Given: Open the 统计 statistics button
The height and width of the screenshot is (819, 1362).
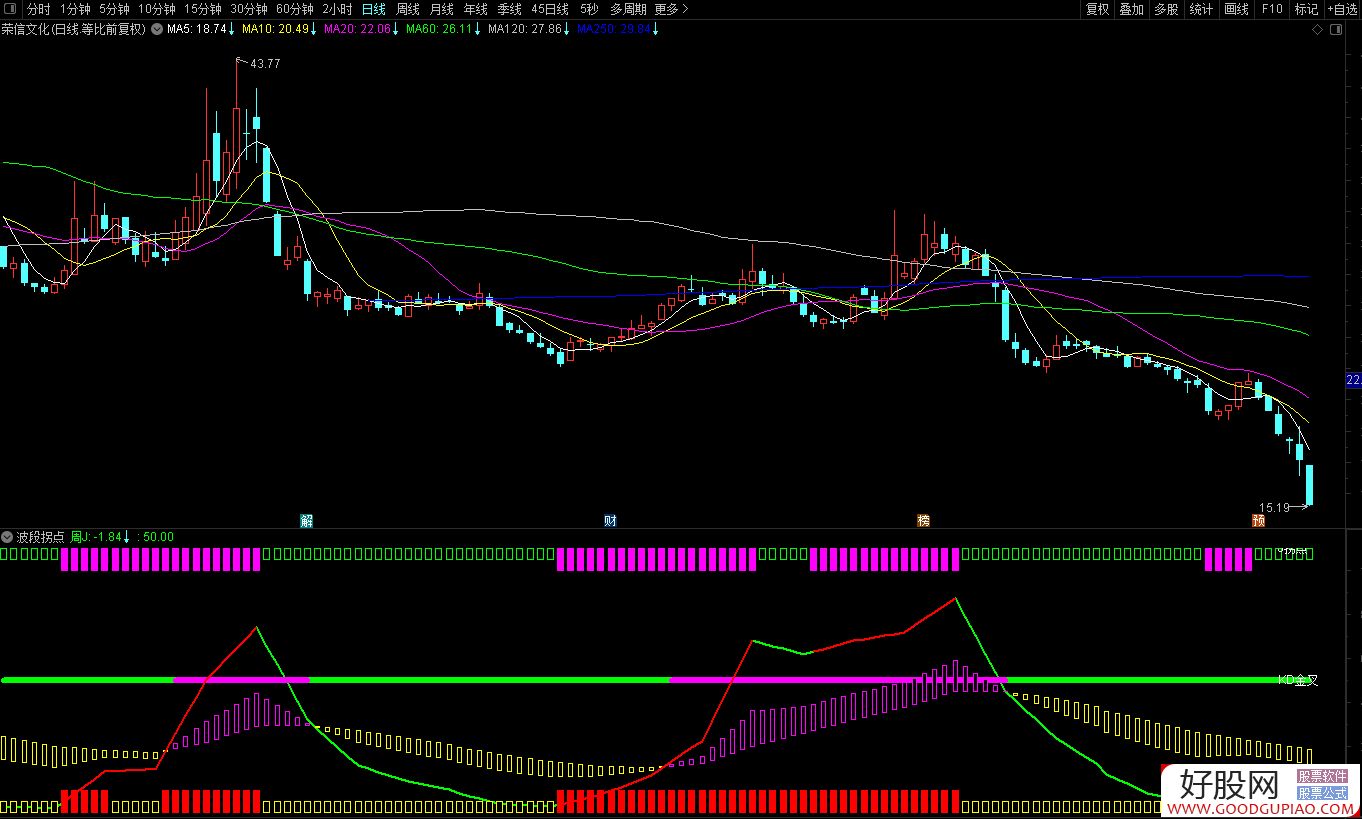Looking at the screenshot, I should coord(1201,9).
